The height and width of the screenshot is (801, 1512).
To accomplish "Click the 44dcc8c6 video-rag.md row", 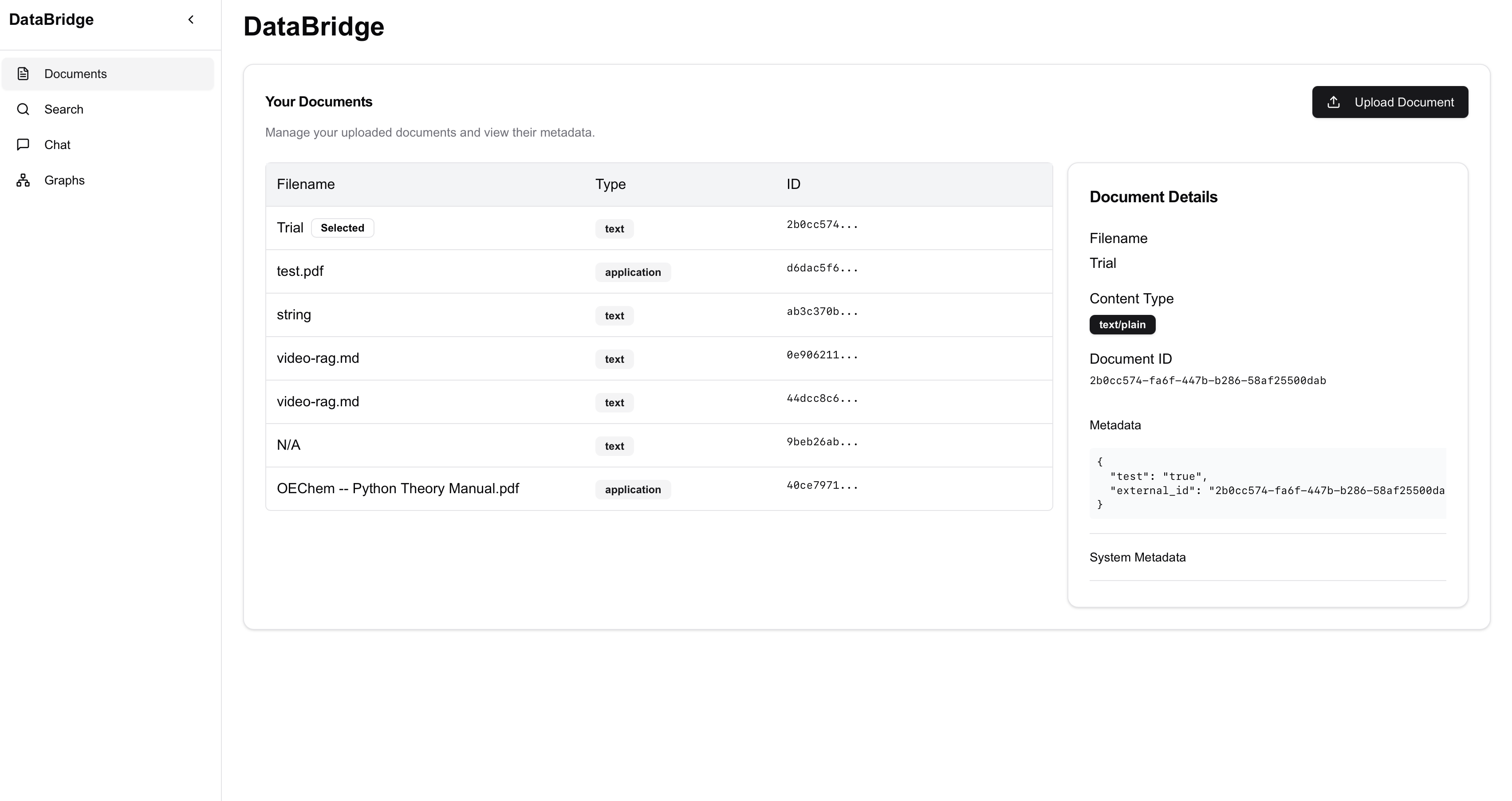I will [x=822, y=398].
